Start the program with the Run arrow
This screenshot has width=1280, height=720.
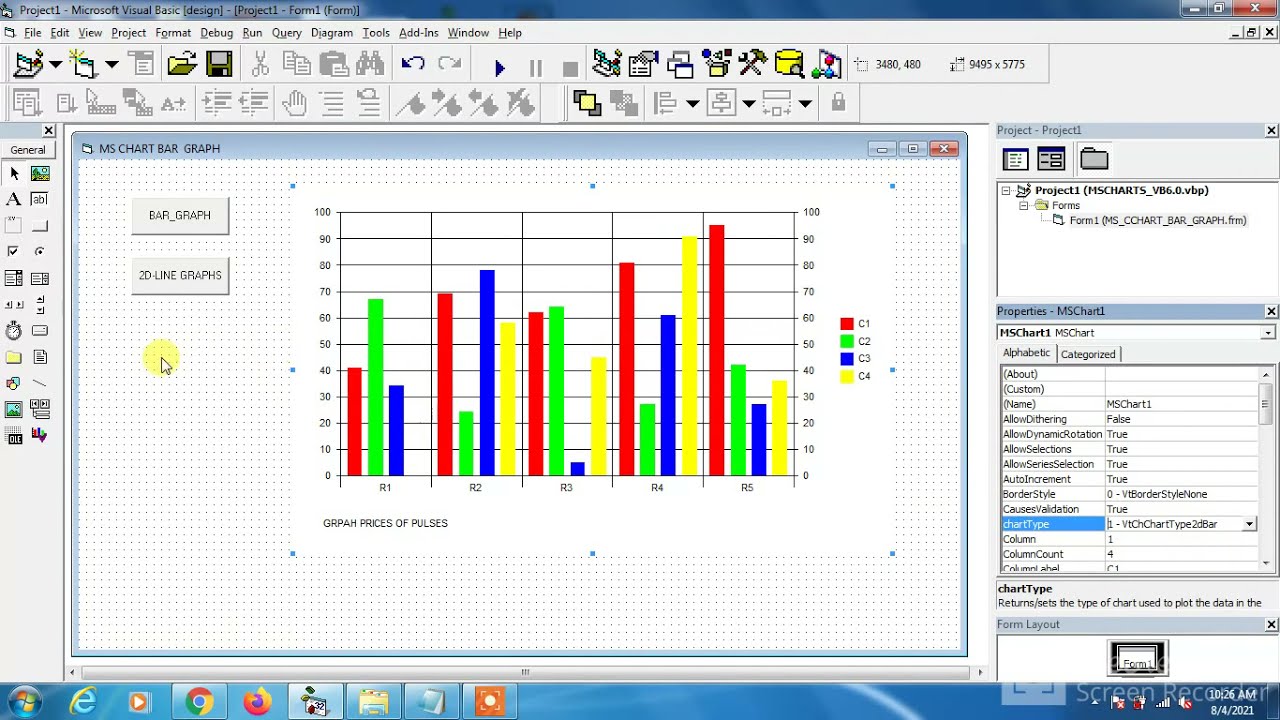500,67
